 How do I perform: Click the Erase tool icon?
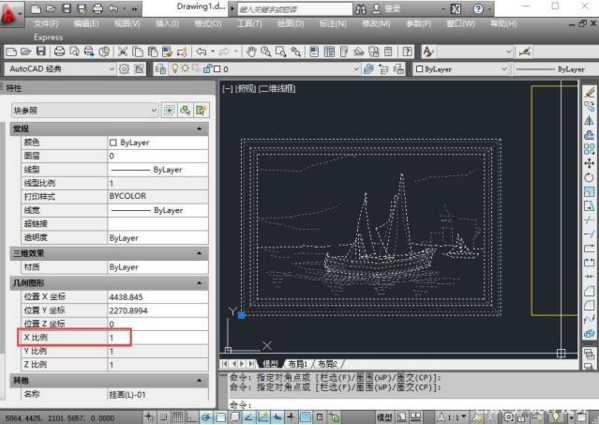(x=589, y=92)
